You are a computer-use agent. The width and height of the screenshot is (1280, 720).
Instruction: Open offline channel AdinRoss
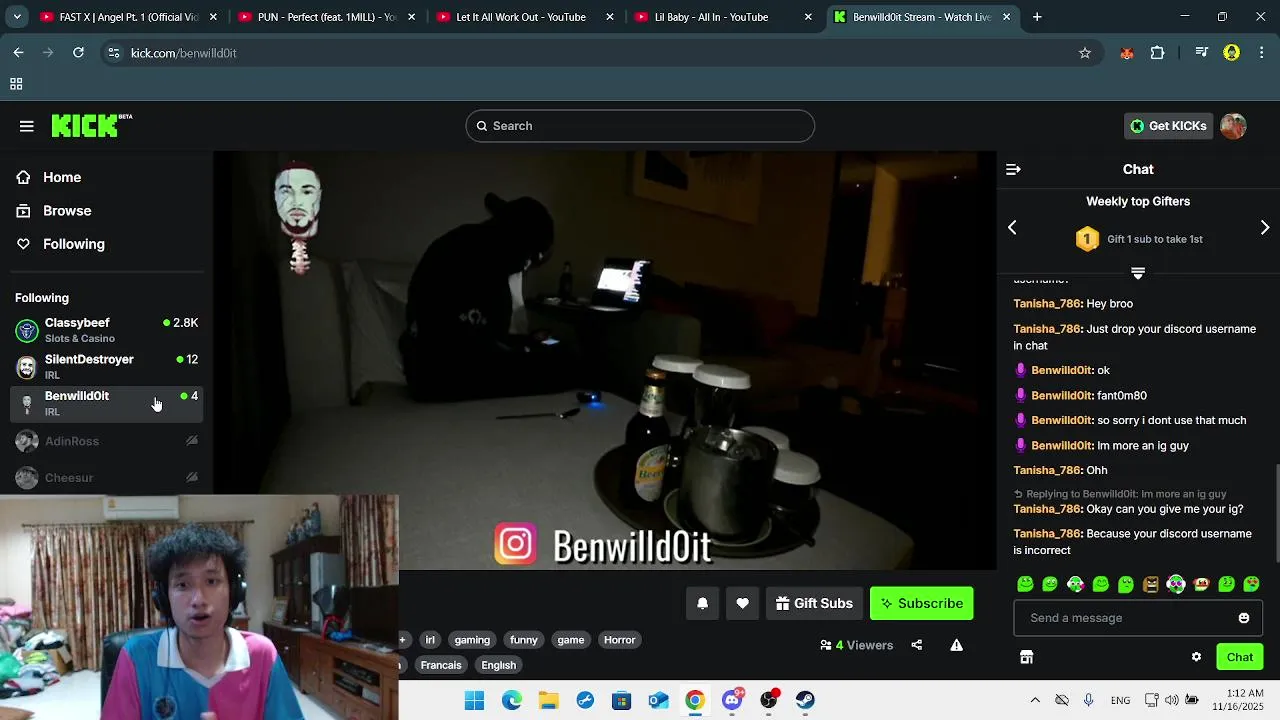point(106,441)
